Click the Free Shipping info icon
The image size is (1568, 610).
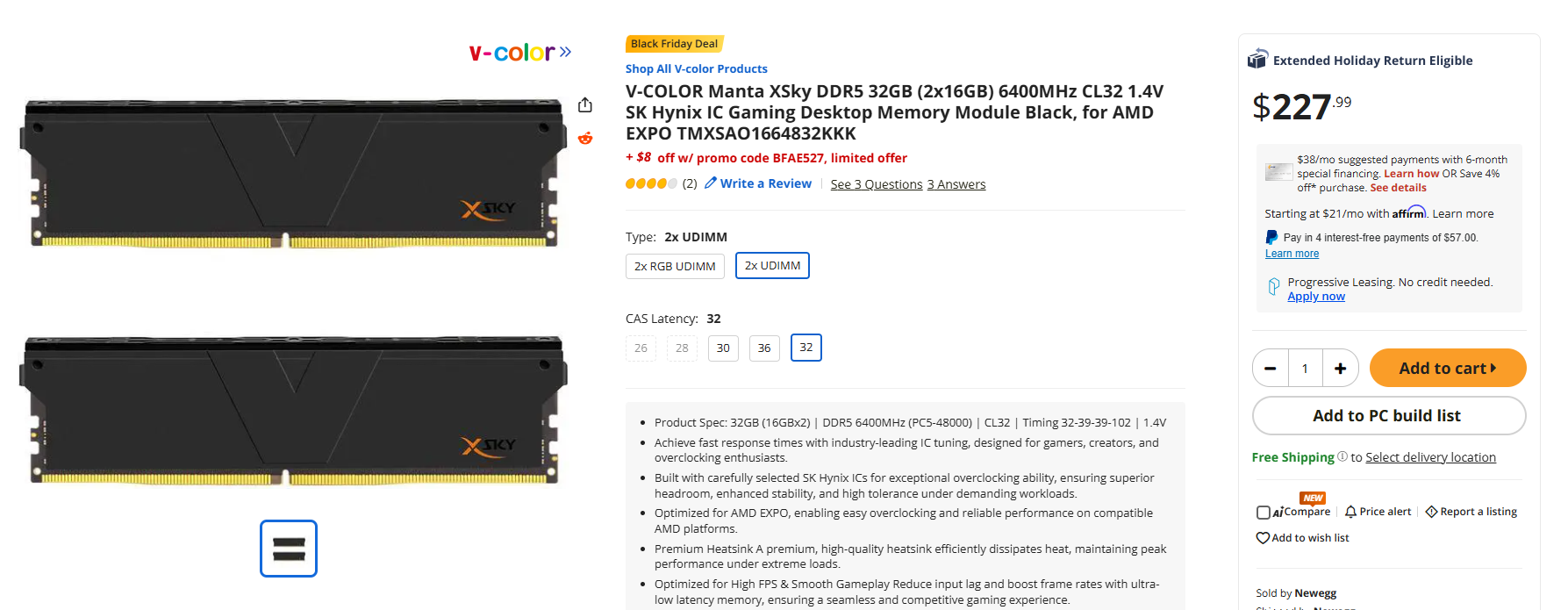pos(1342,456)
